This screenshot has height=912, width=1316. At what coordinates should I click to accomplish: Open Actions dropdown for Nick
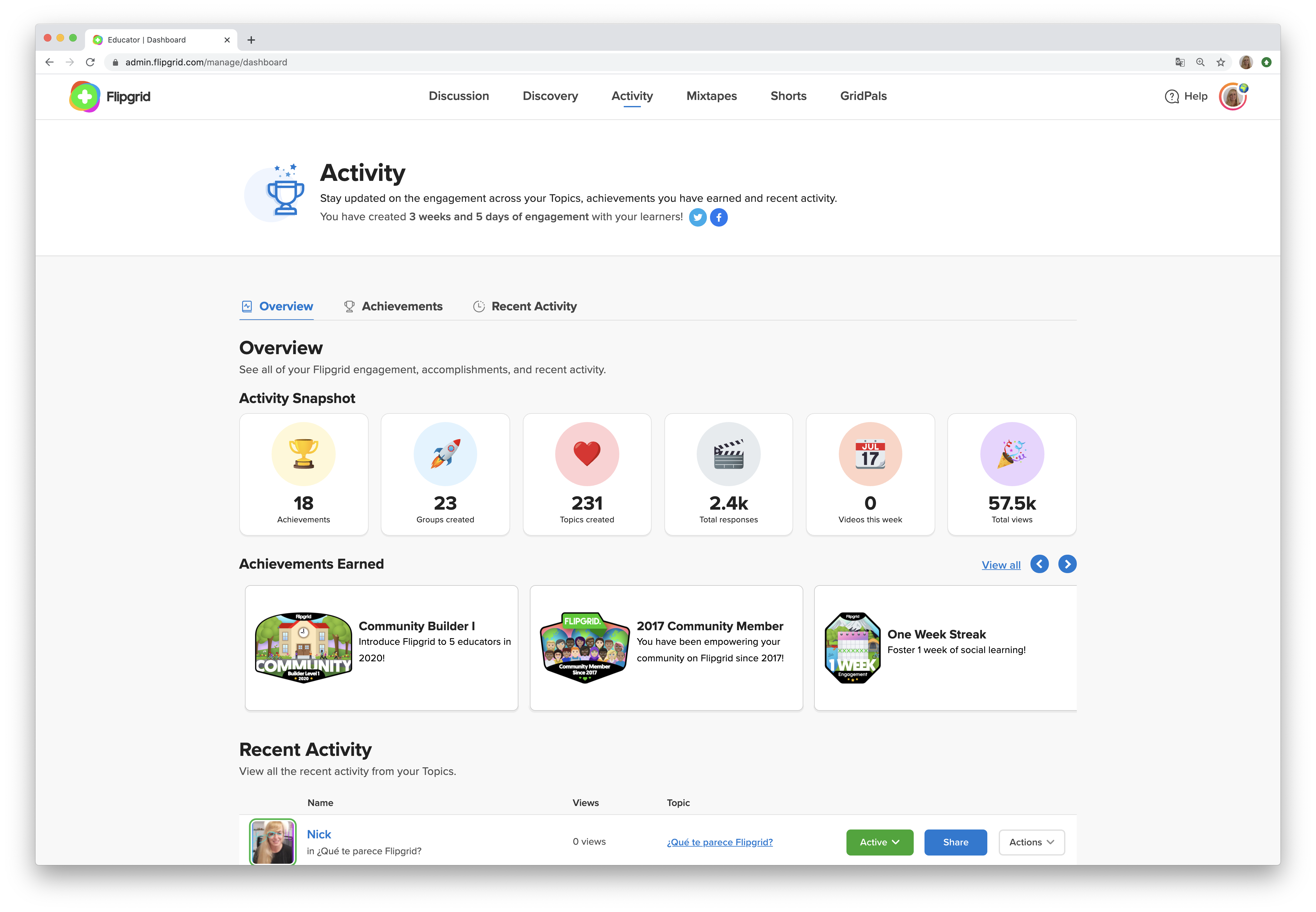[1031, 842]
